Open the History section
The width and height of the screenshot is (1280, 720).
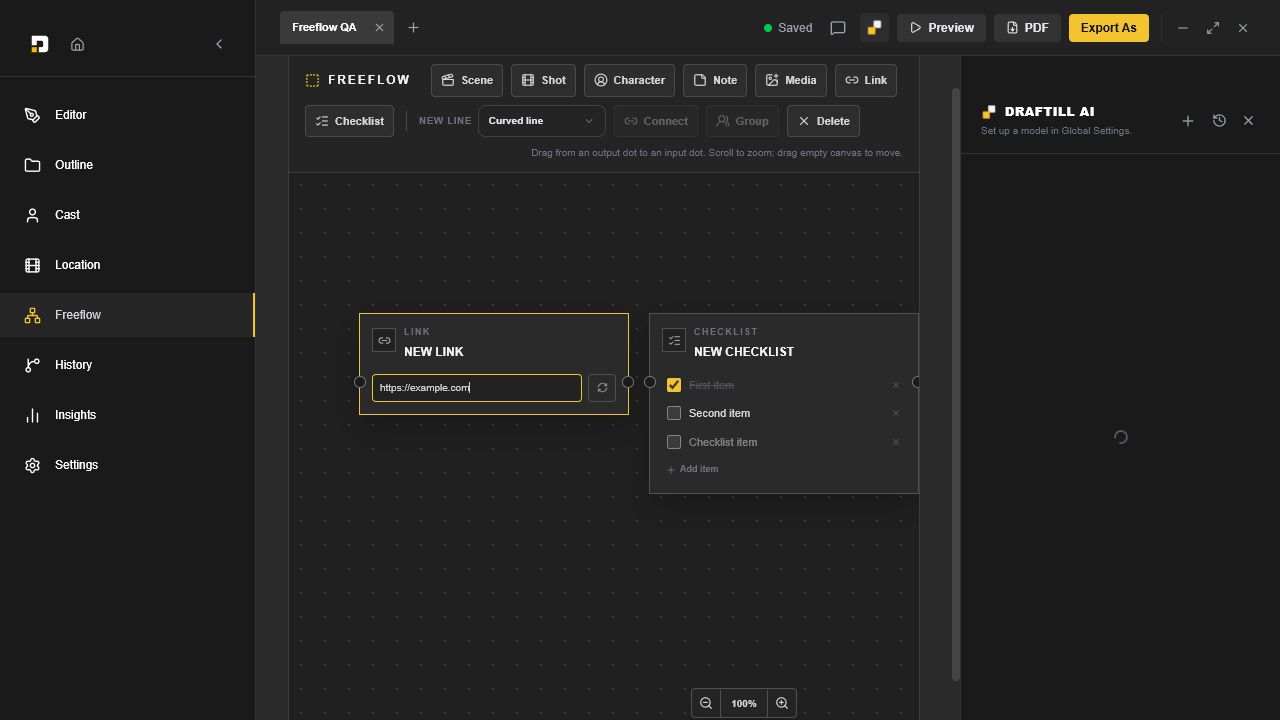pos(127,365)
